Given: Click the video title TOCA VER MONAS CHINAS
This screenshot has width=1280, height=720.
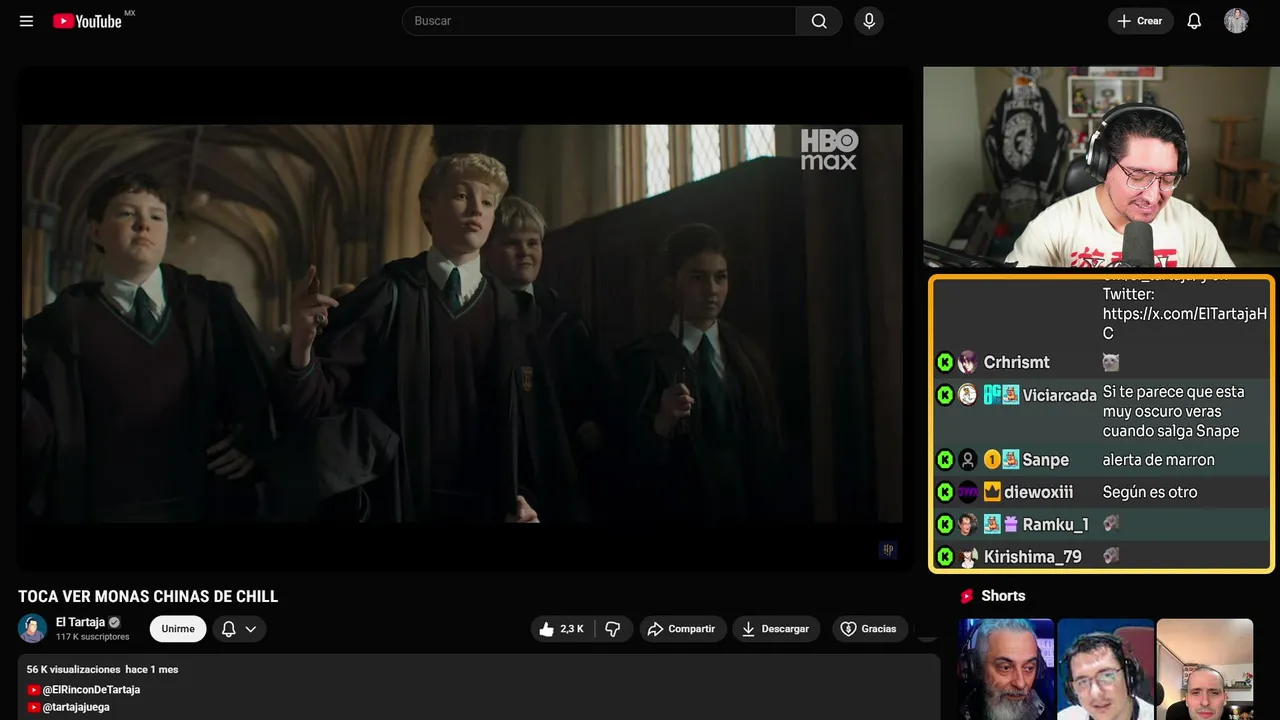Looking at the screenshot, I should click(x=148, y=596).
